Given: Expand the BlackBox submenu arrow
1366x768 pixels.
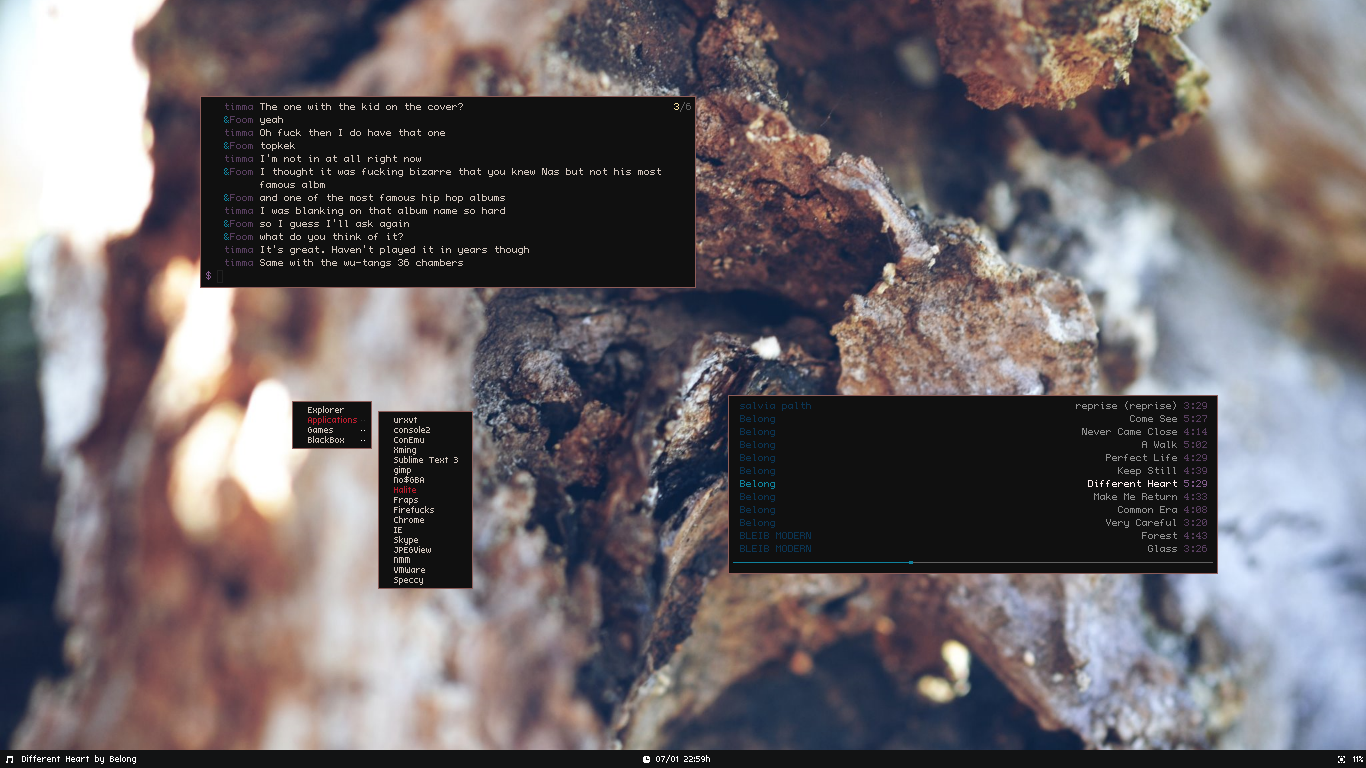Looking at the screenshot, I should (363, 440).
